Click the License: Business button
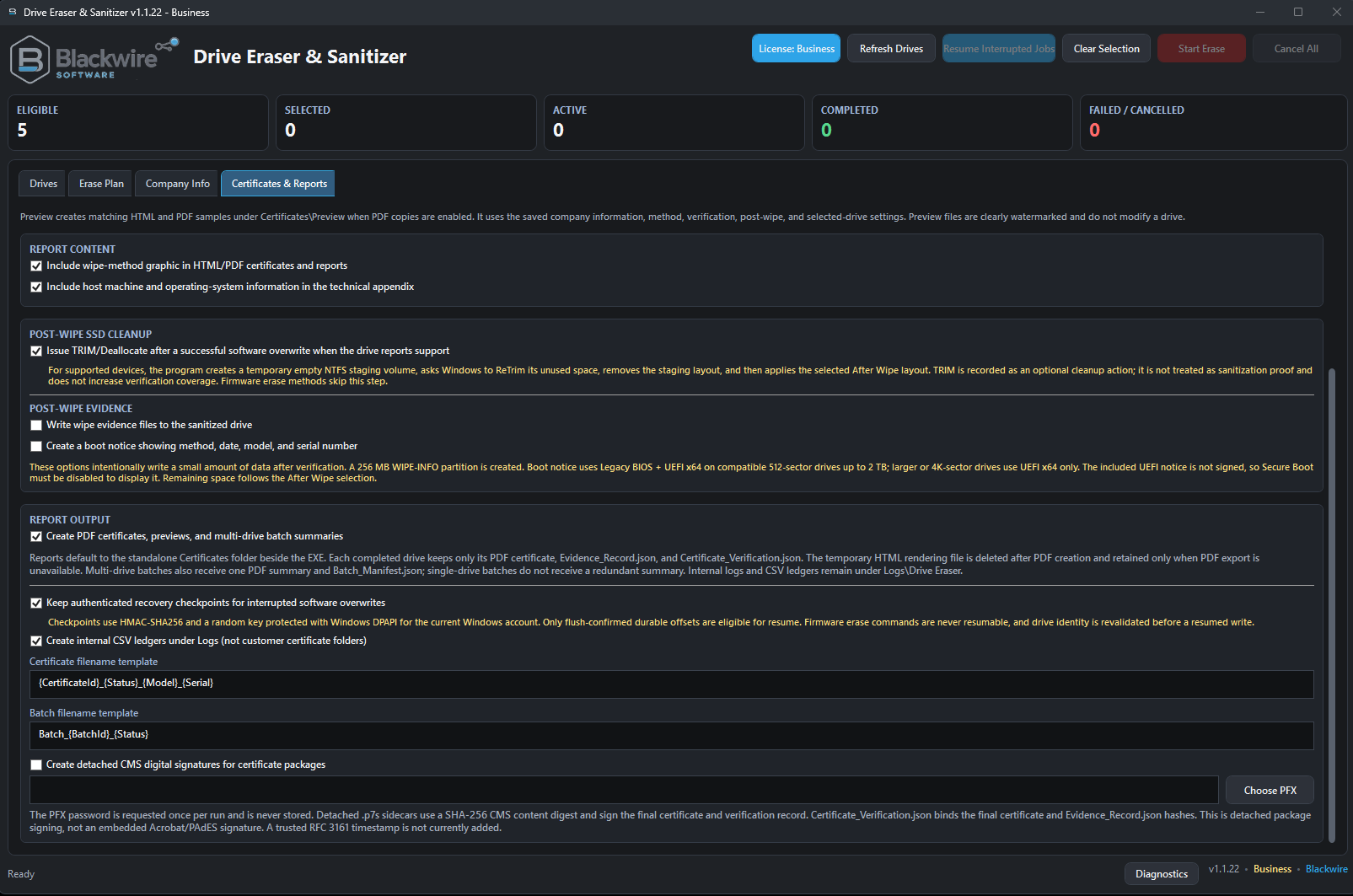Screen dimensions: 1353x896 point(796,48)
